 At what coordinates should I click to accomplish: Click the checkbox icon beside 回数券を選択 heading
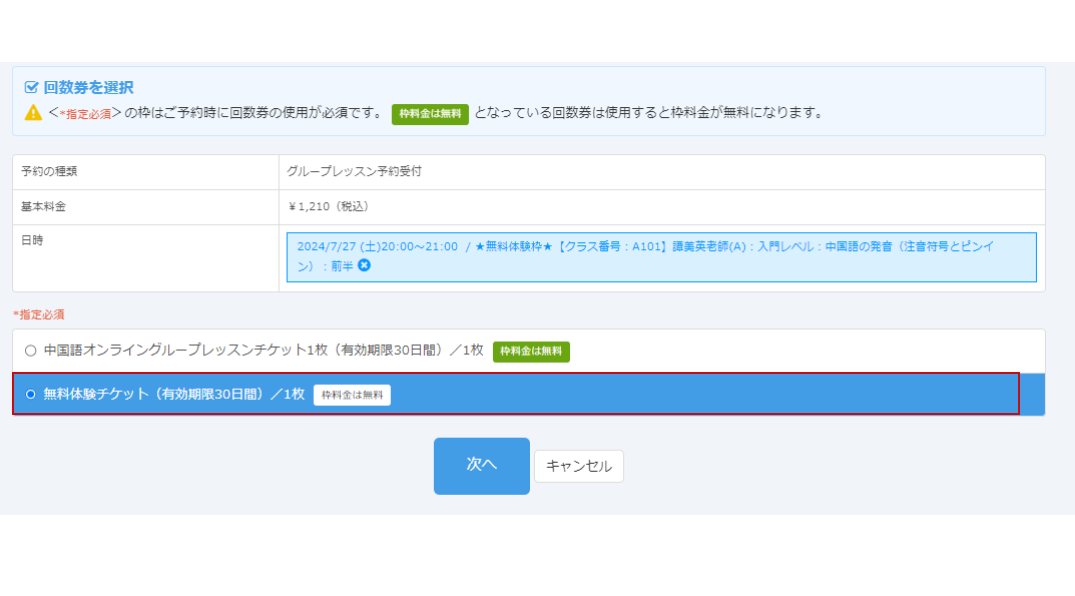point(31,87)
